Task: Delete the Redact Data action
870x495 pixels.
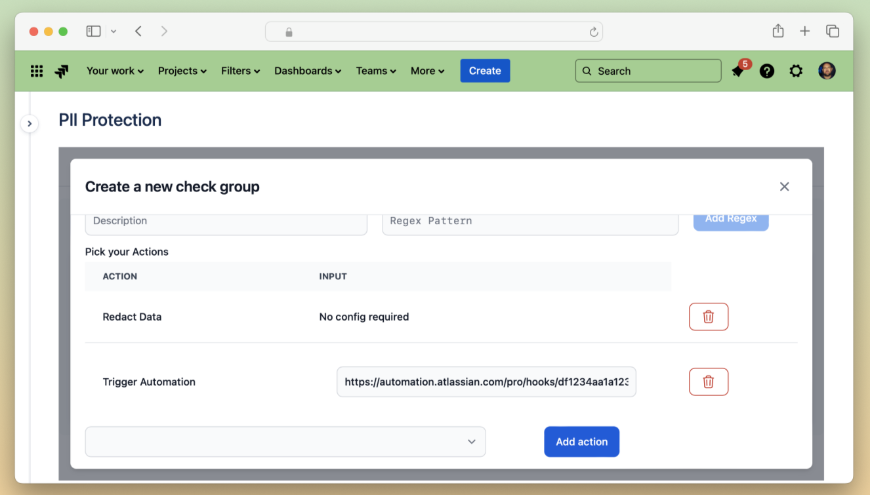Action: coord(709,317)
